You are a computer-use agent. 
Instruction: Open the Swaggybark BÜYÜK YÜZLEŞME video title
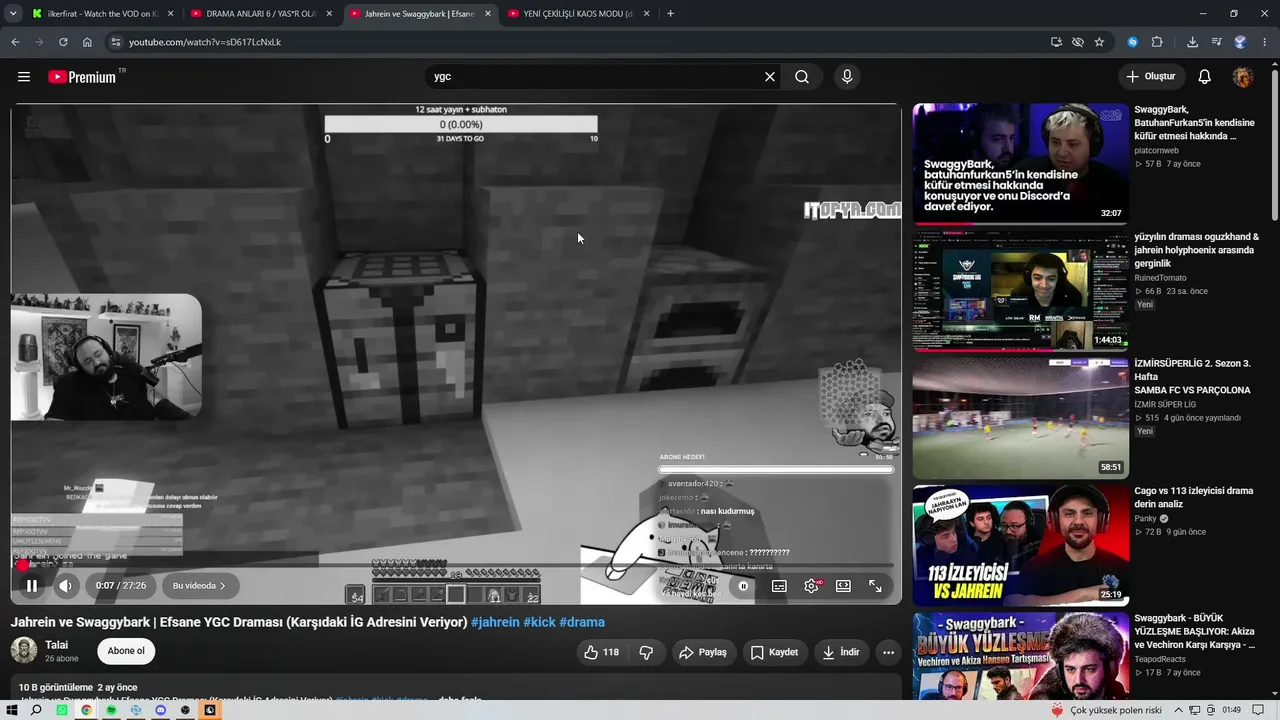(1194, 631)
